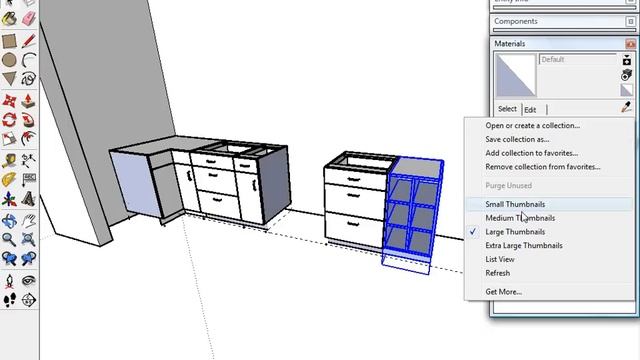Click the standalone three-drawer cabinet
This screenshot has height=360, width=640.
356,201
